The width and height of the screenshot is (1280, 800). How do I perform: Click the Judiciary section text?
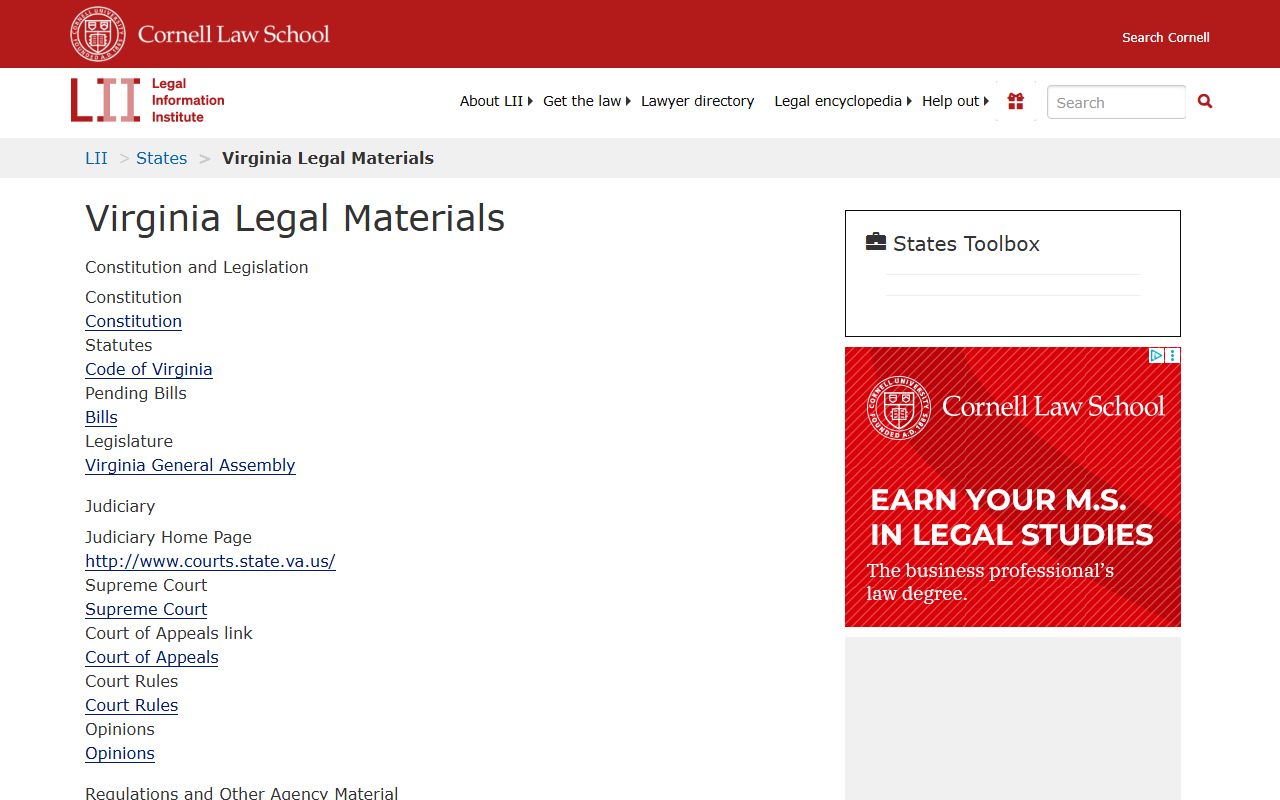point(120,506)
